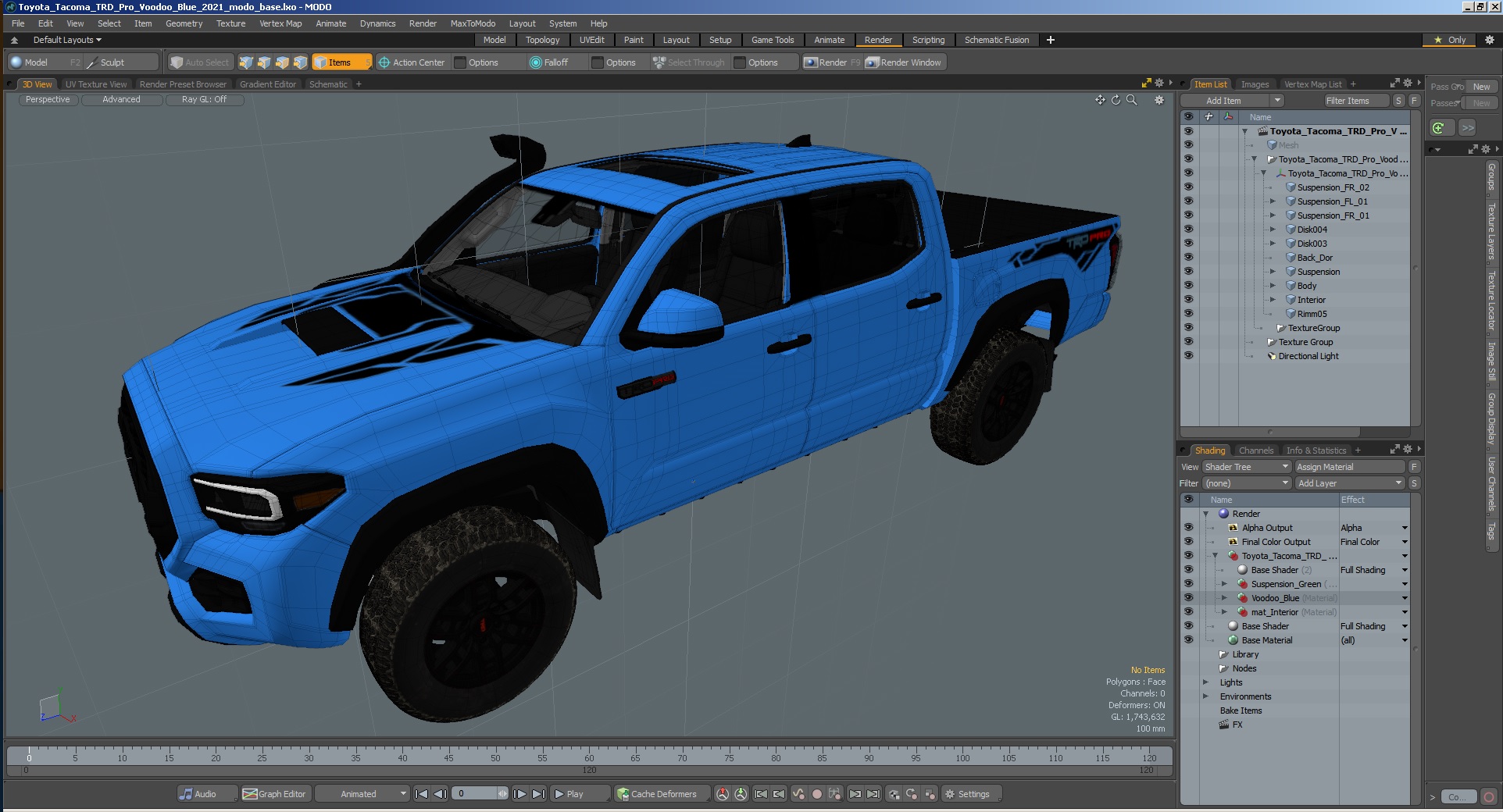
Task: Toggle Falloff Options checkbox
Action: pyautogui.click(x=598, y=62)
